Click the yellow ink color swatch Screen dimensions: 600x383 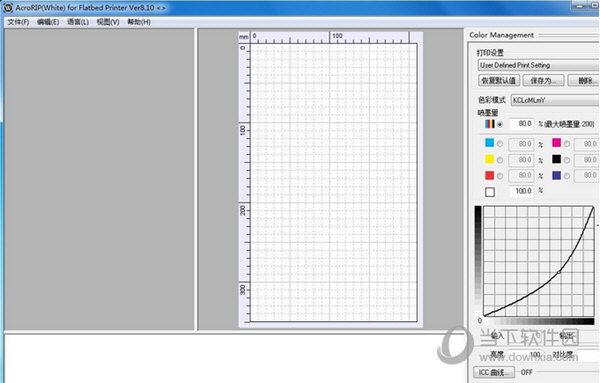tap(489, 159)
